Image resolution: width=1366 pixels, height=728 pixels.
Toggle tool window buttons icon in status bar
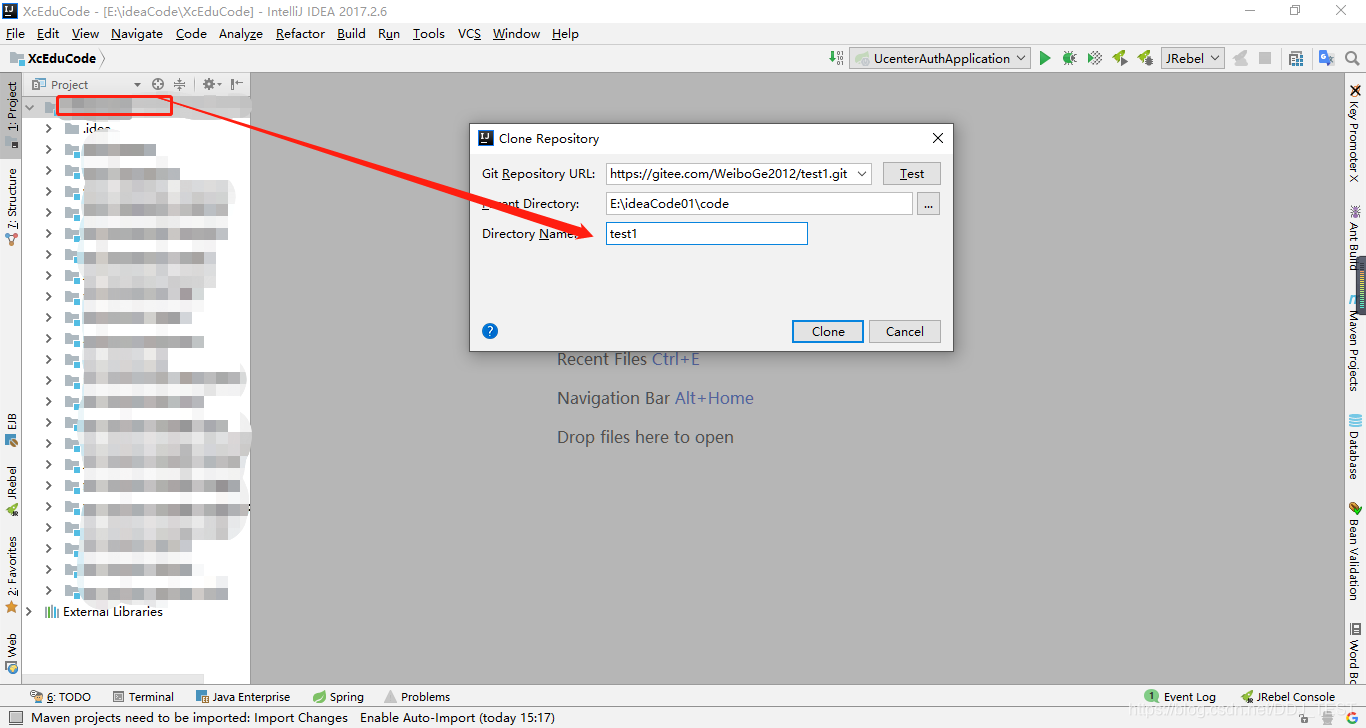point(15,717)
